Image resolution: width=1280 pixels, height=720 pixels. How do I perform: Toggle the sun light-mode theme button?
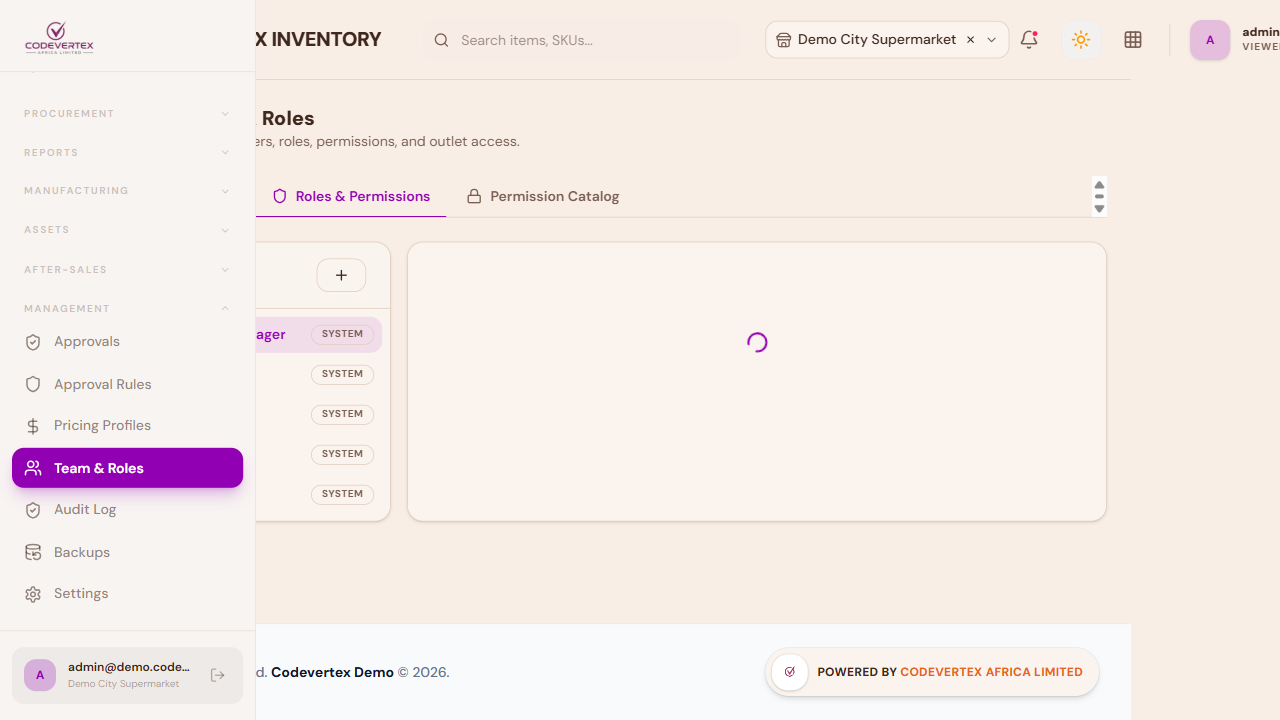point(1080,40)
